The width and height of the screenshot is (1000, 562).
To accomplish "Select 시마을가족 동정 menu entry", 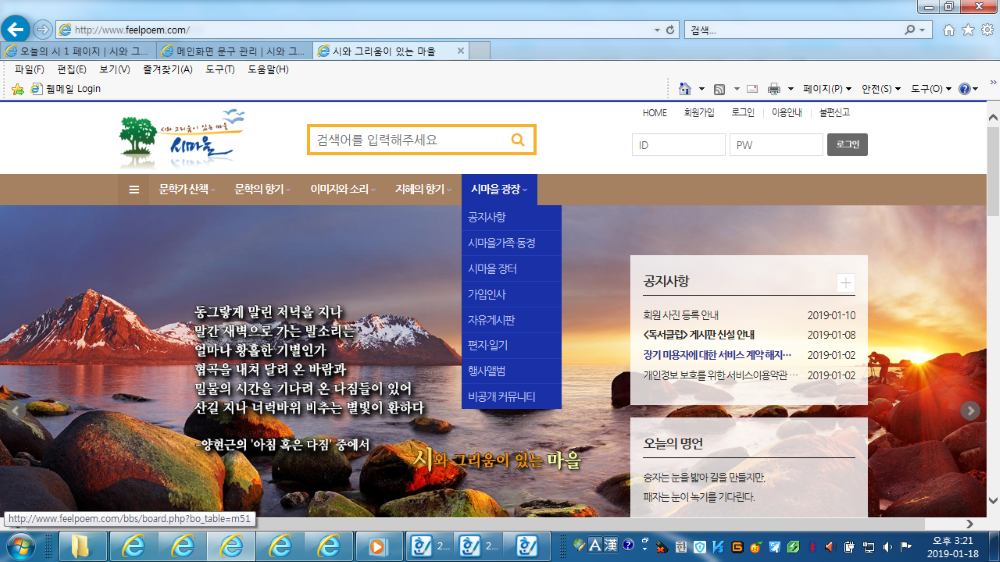I will pos(511,243).
